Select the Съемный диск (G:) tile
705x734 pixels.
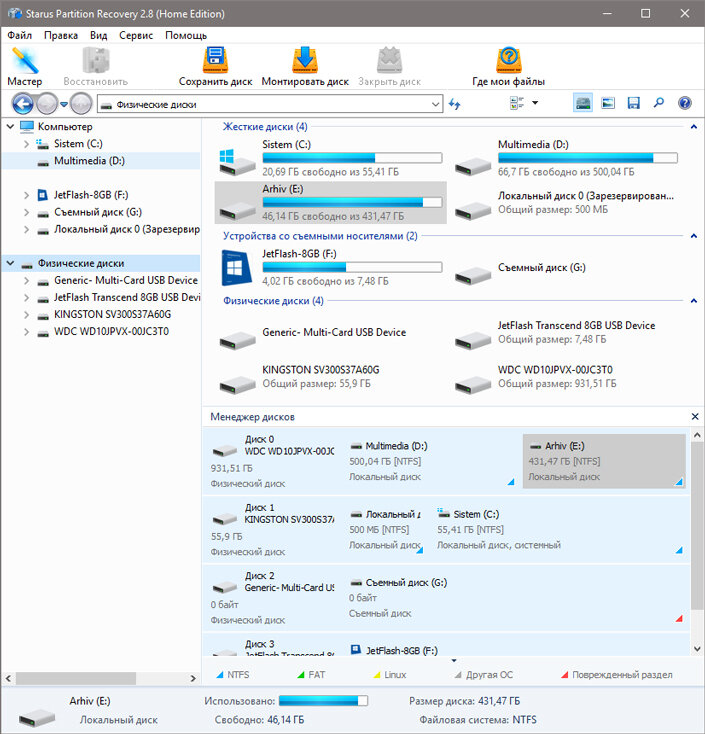(566, 268)
